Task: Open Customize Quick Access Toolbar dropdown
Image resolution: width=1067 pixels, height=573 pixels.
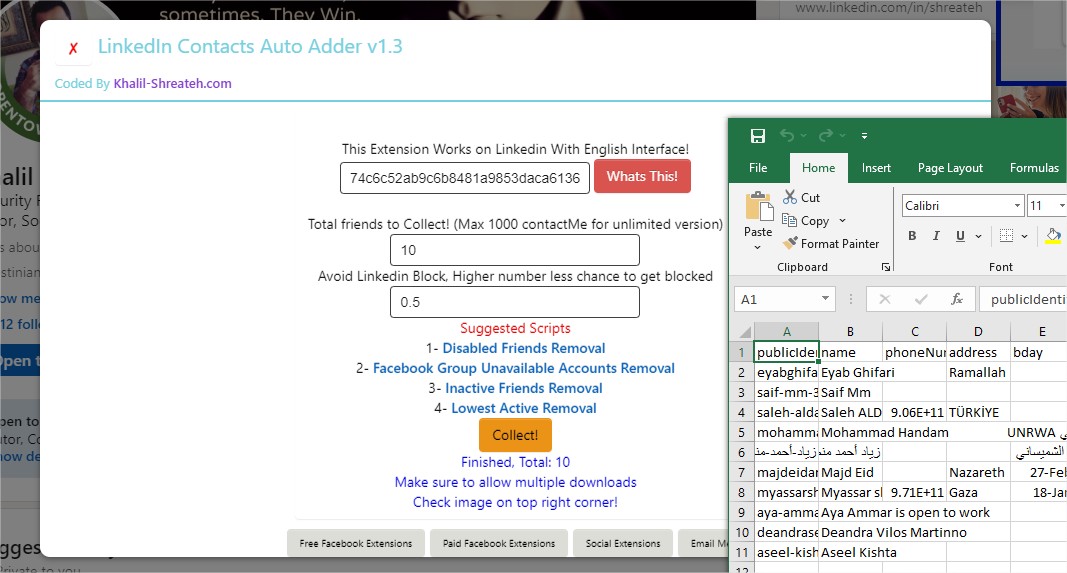Action: 864,136
